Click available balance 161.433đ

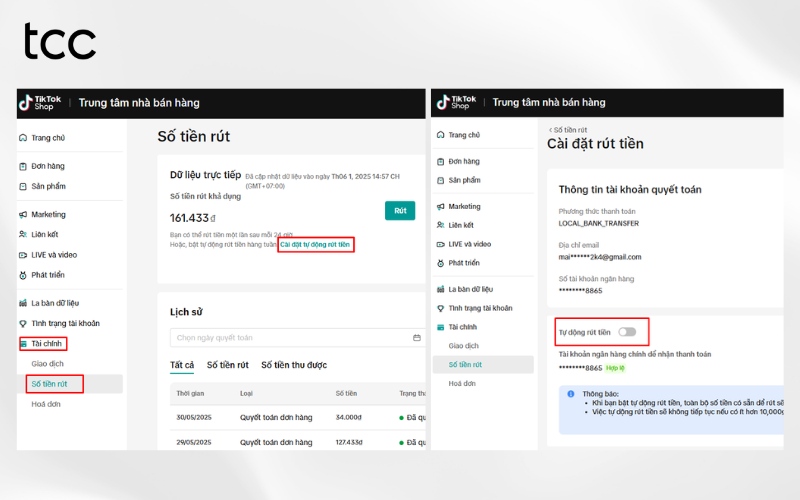193,218
